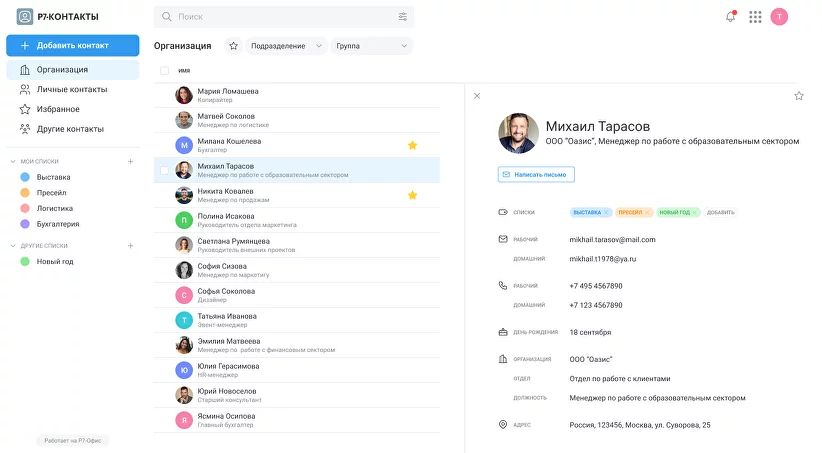Collapse the Мои списки section
This screenshot has width=822, height=453.
pos(13,161)
